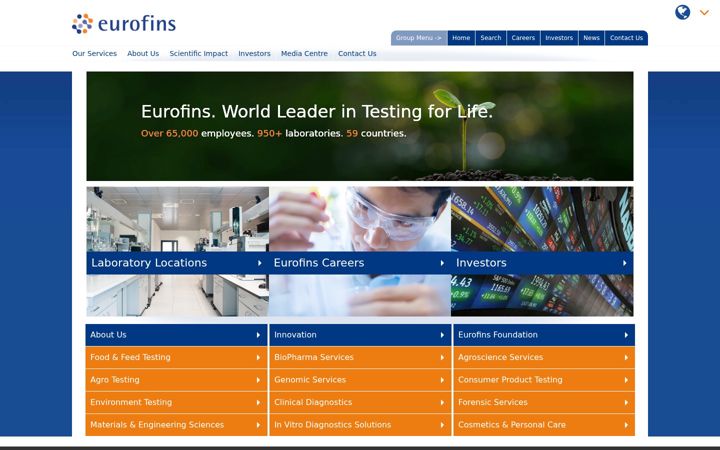This screenshot has width=720, height=450.
Task: Click the arrow on Food & Feed Testing
Action: [258, 358]
